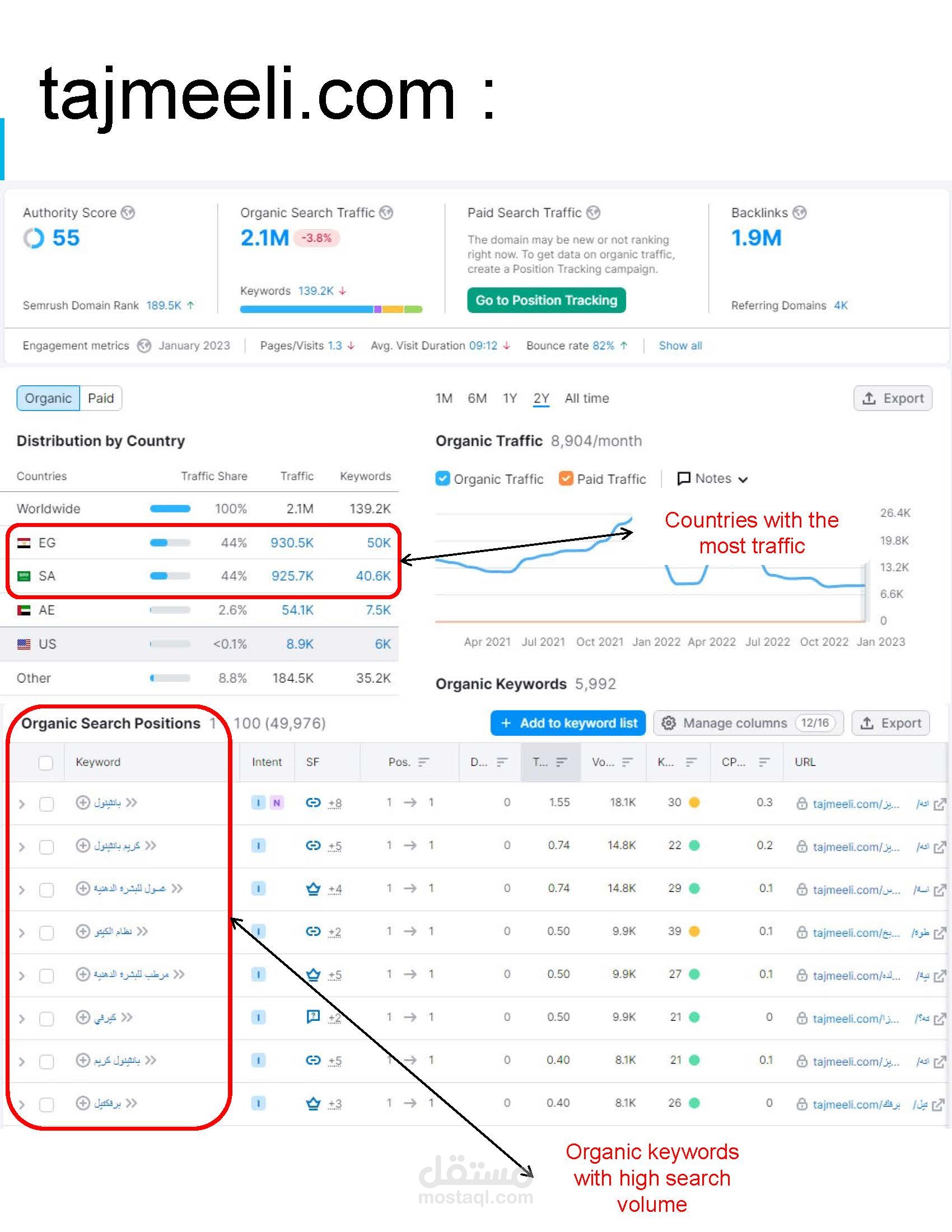Toggle the Paid Traffic chart checkbox
952x1232 pixels.
pyautogui.click(x=566, y=478)
